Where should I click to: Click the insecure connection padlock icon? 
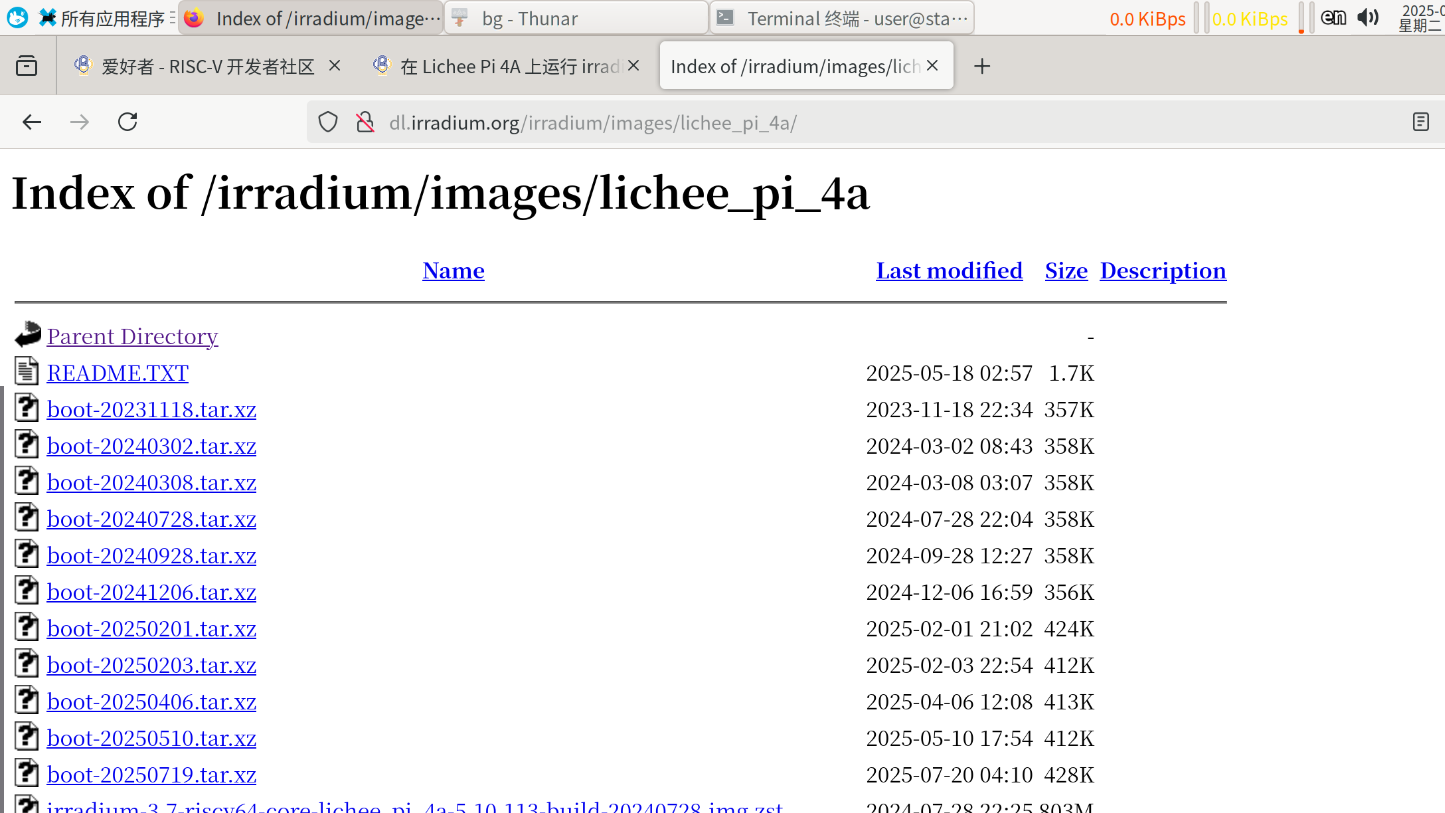365,122
